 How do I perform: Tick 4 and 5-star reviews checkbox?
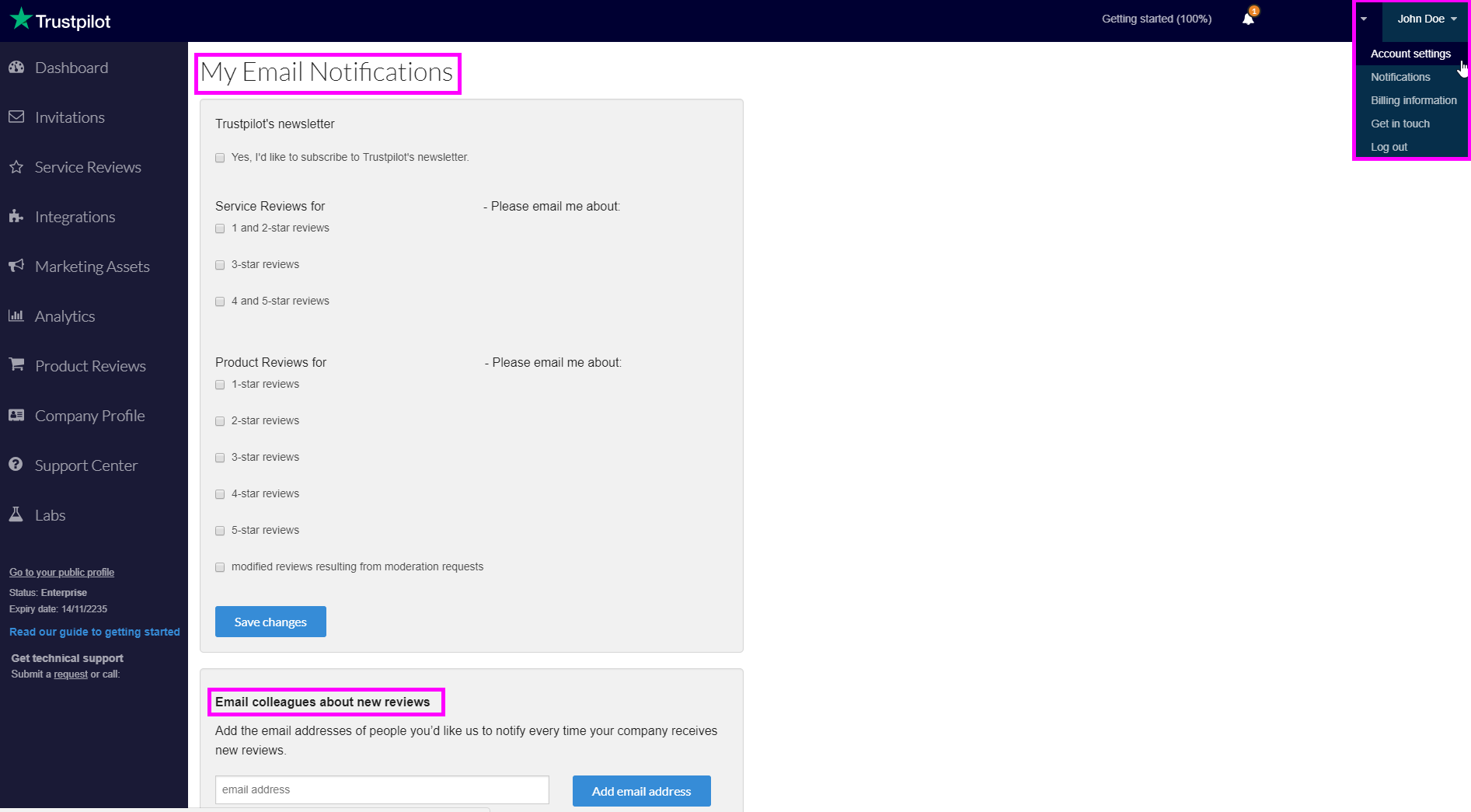220,301
